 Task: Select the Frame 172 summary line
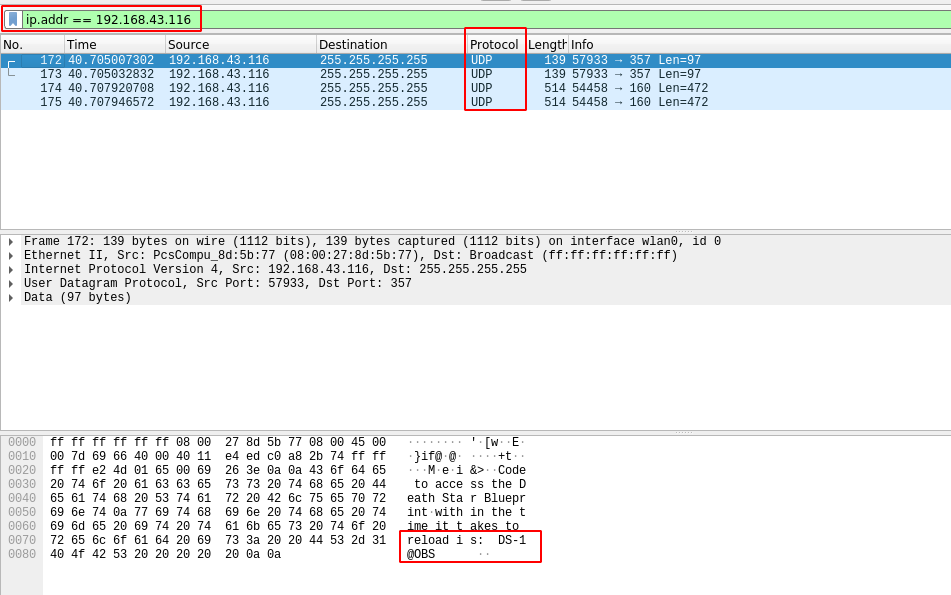(x=372, y=241)
